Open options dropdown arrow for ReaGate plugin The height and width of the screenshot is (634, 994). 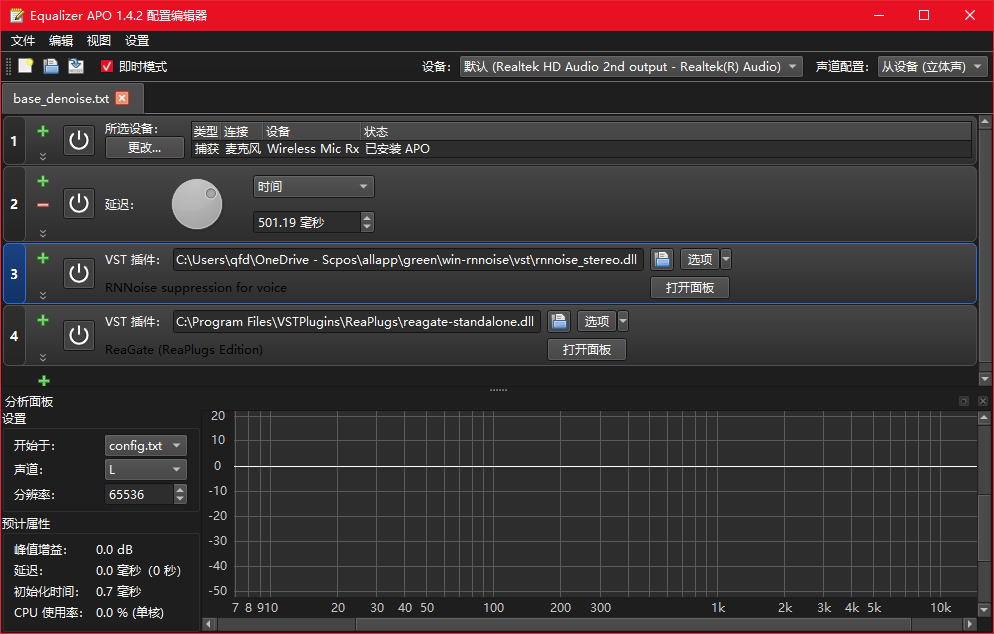pyautogui.click(x=623, y=321)
